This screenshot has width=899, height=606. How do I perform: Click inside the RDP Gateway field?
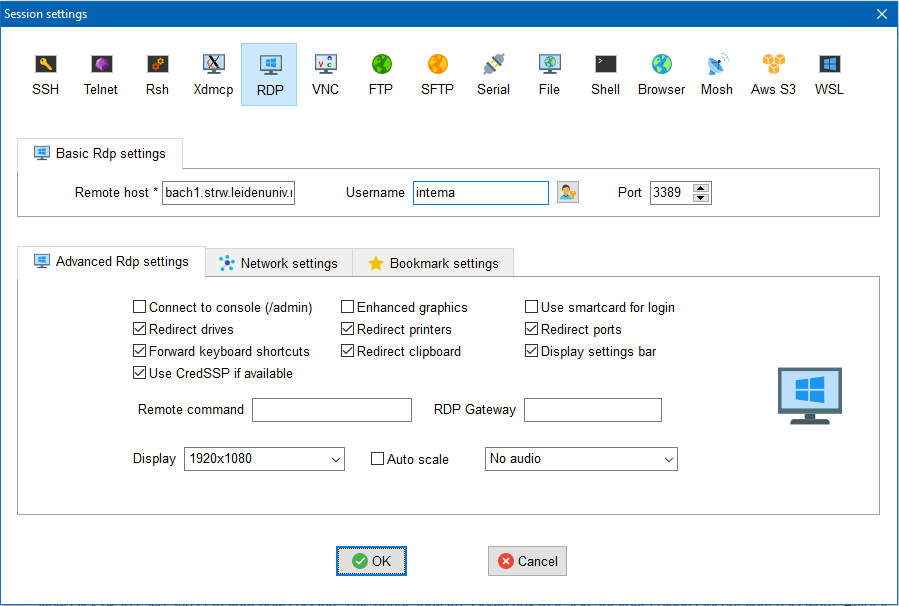click(x=592, y=410)
